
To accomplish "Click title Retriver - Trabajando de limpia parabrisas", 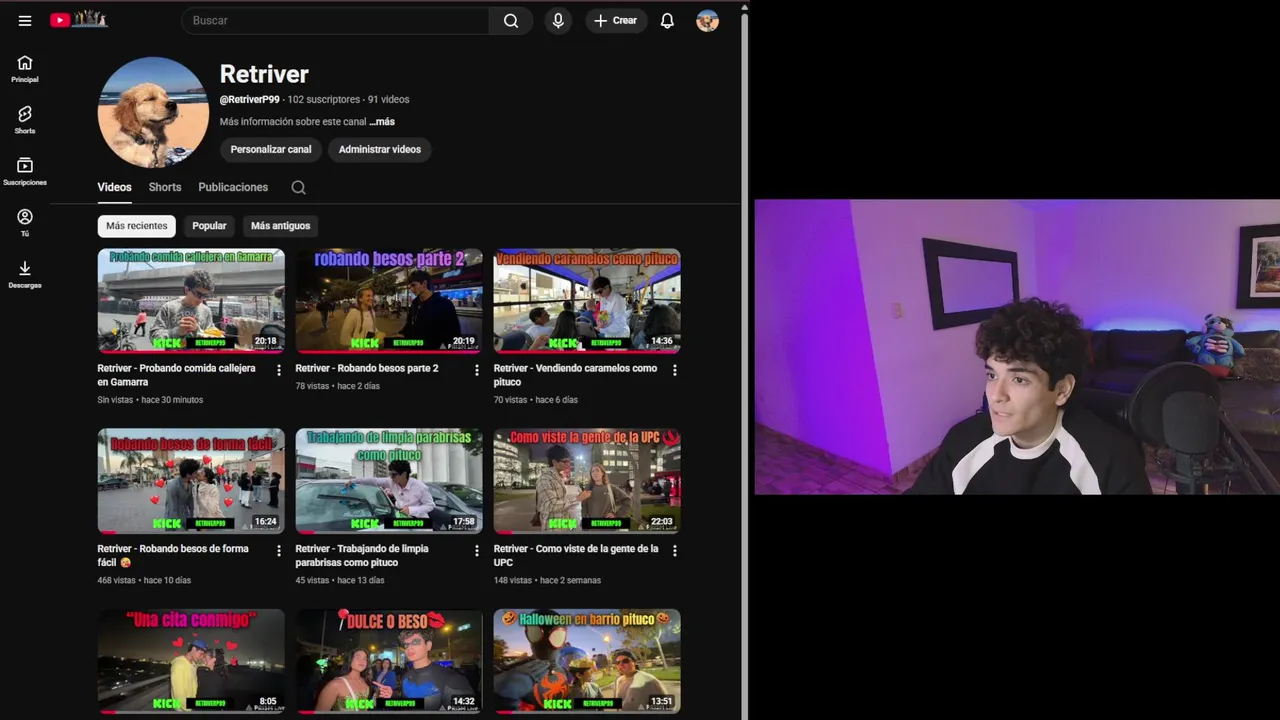I will tap(362, 555).
